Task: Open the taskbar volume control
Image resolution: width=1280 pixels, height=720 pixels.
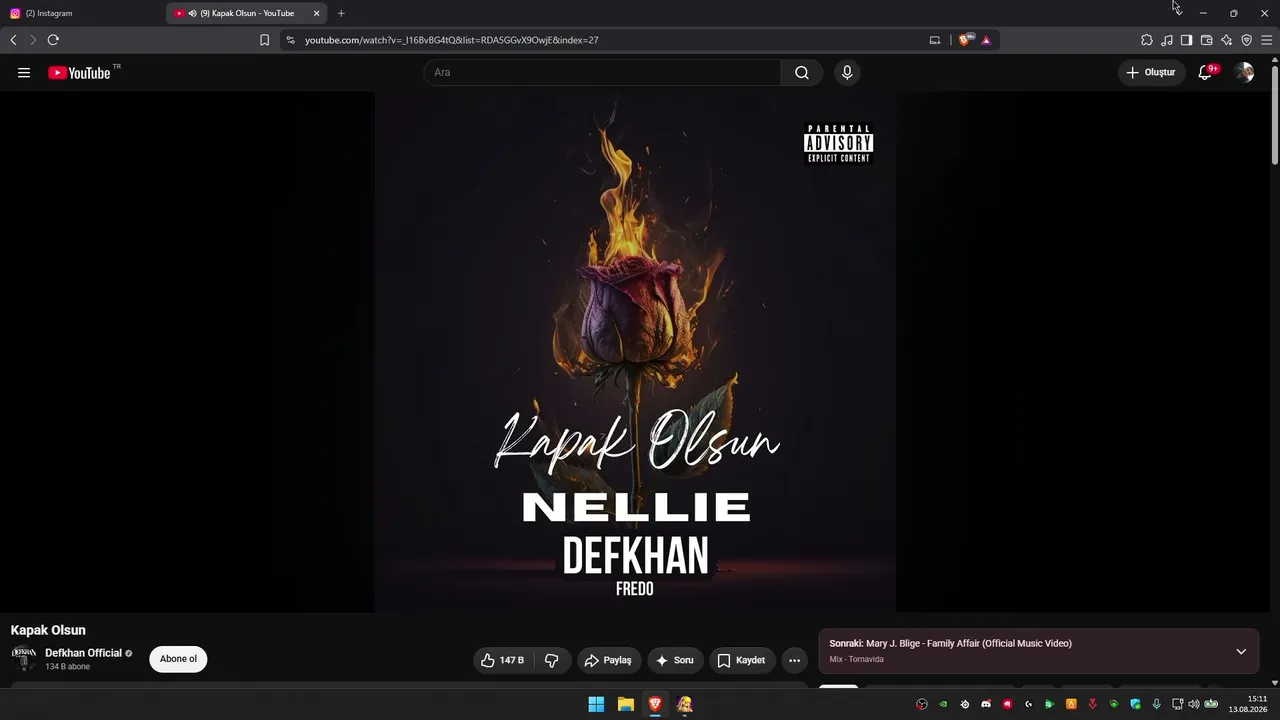Action: point(1194,704)
